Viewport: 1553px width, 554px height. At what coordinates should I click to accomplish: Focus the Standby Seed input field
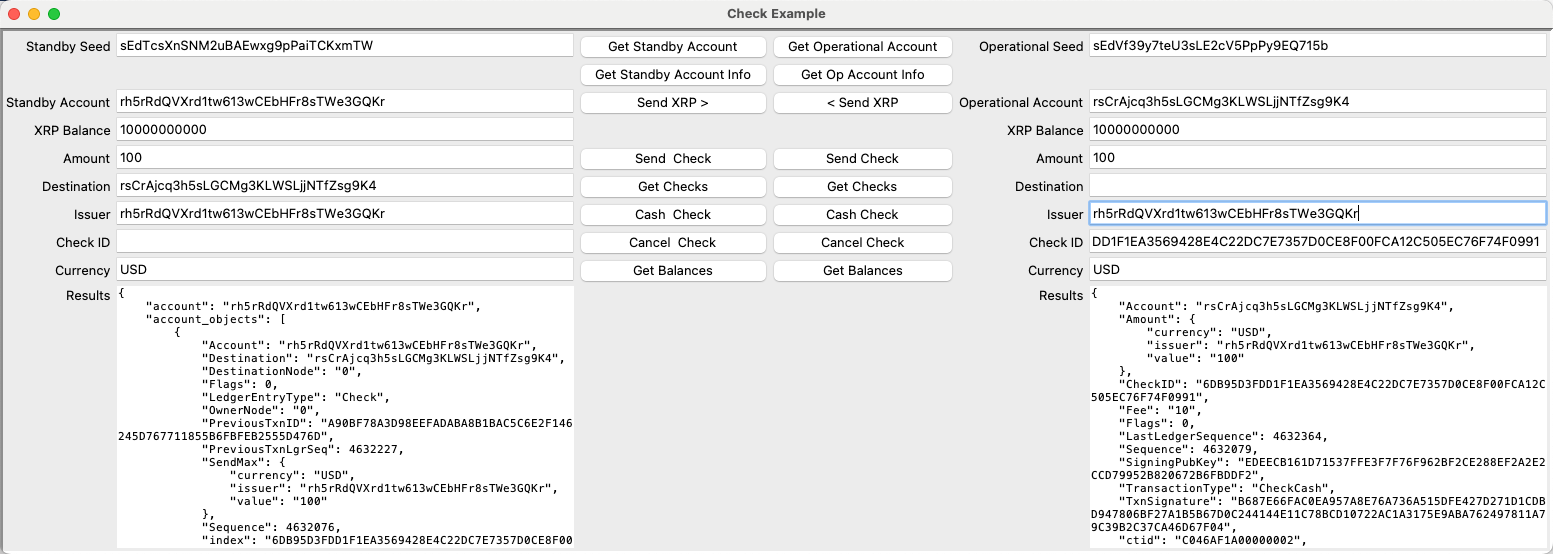(x=345, y=46)
